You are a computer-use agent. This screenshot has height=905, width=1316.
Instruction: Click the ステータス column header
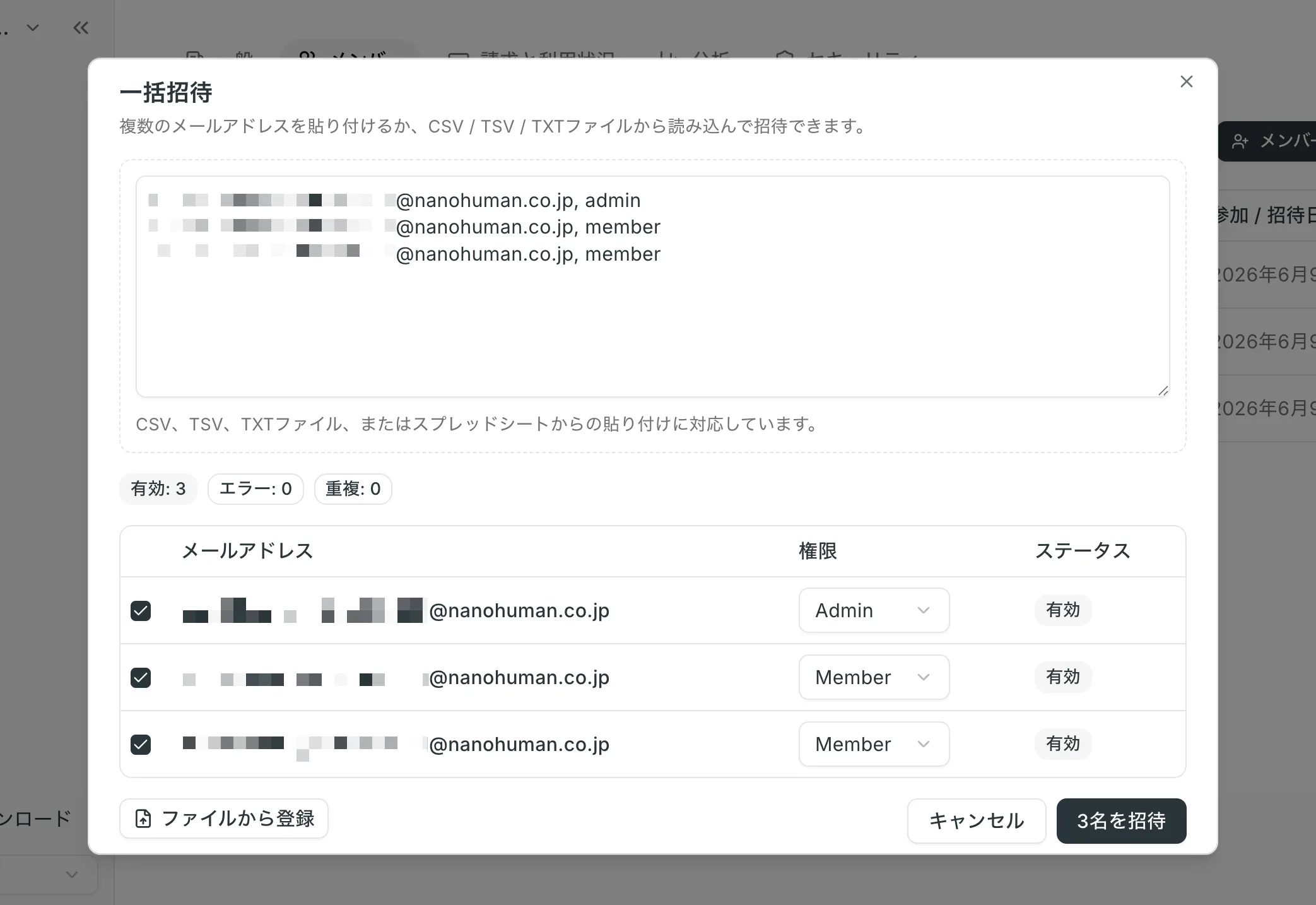(x=1083, y=551)
